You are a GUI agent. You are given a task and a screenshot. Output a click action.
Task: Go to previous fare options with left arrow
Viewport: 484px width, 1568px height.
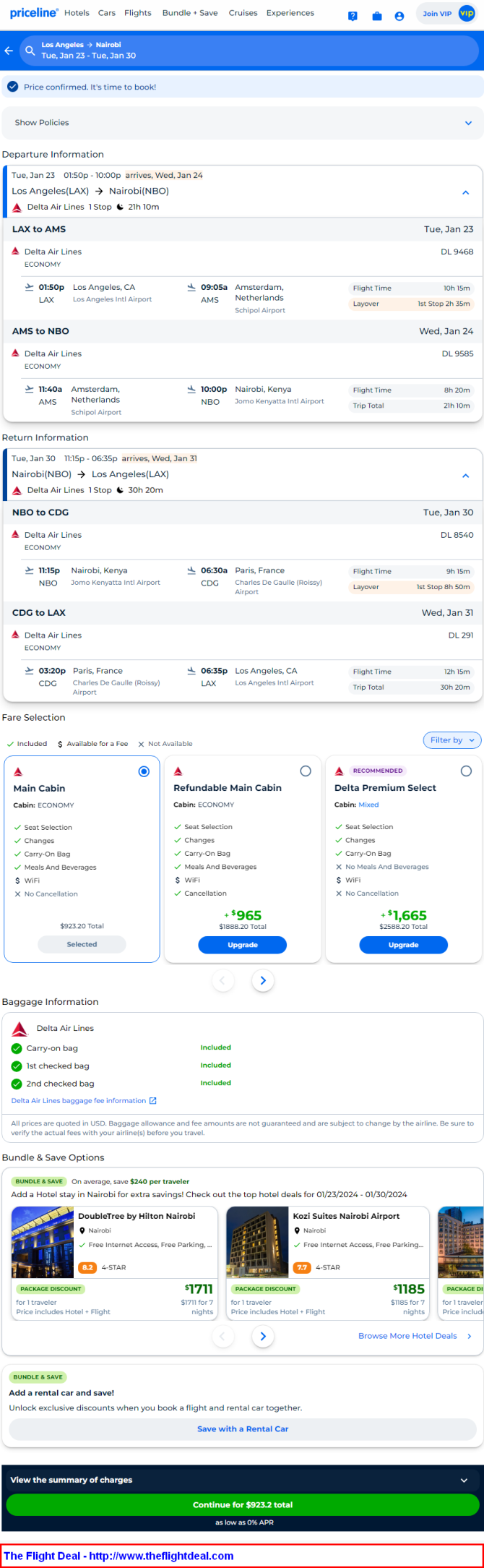coord(222,981)
